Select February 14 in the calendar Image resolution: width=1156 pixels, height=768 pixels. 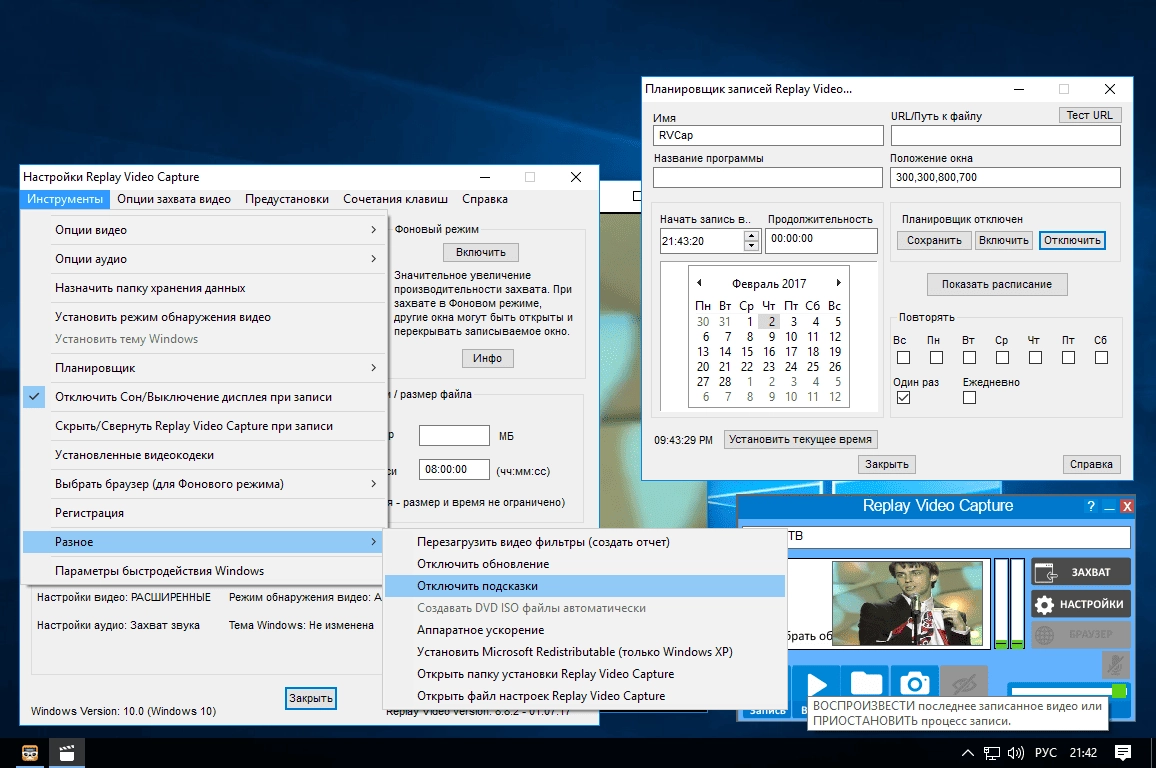coord(725,352)
